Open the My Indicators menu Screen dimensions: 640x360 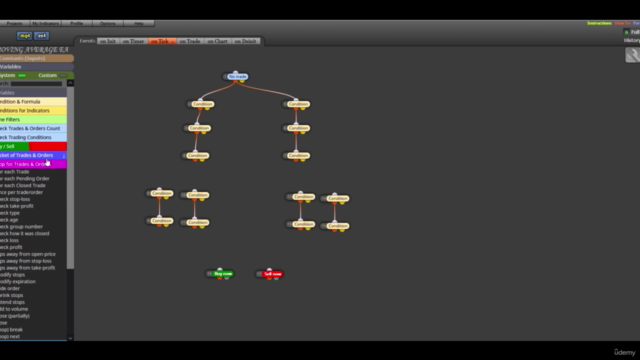pyautogui.click(x=45, y=24)
